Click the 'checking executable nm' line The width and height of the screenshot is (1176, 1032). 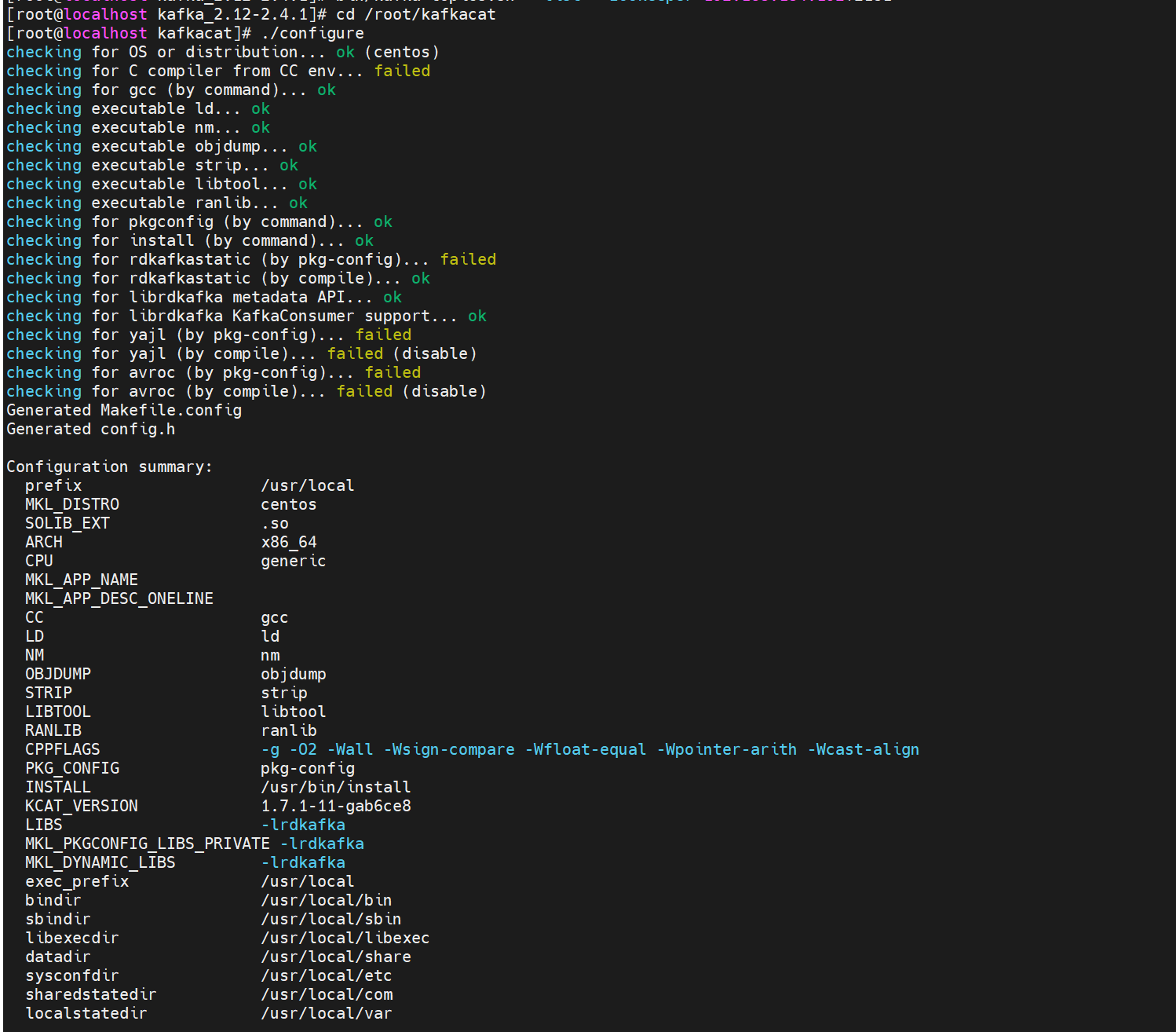pos(138,127)
